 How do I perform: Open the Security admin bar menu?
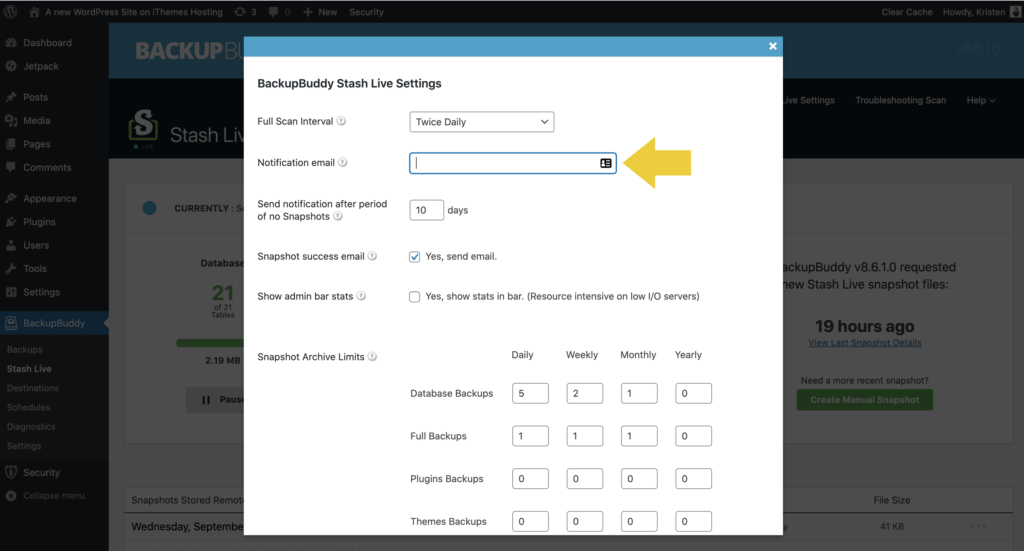tap(366, 12)
